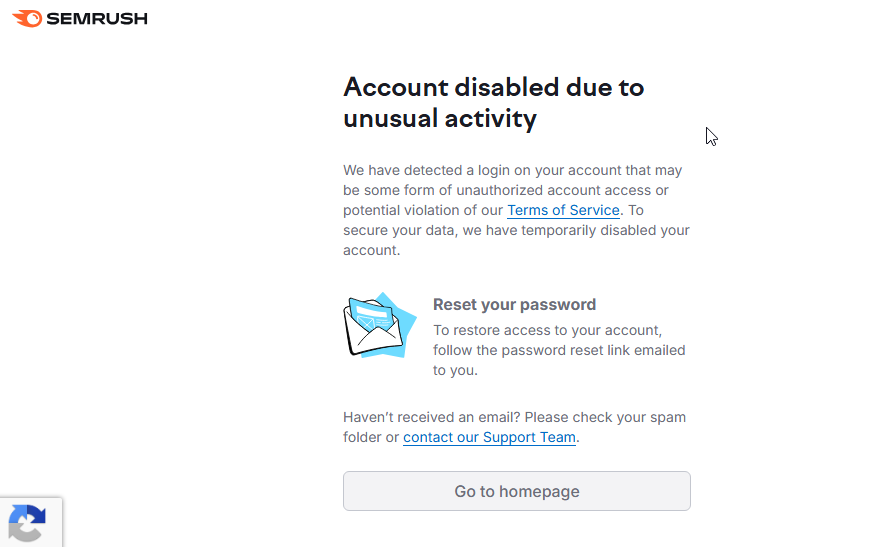
Task: Click the words "folder or" before the support link
Action: 371,437
